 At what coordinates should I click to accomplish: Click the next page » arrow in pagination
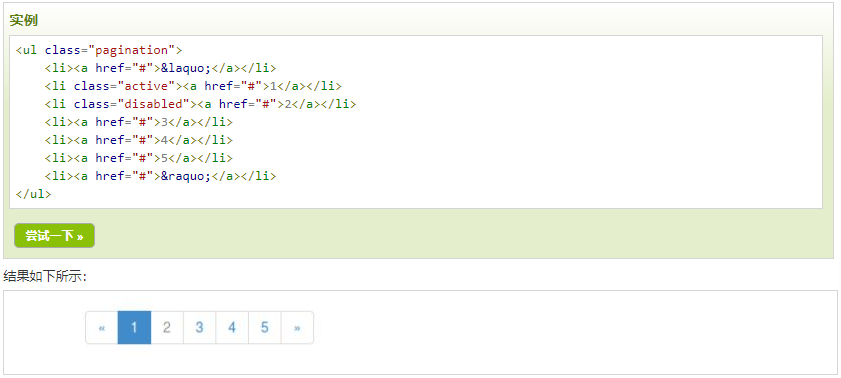coord(297,328)
